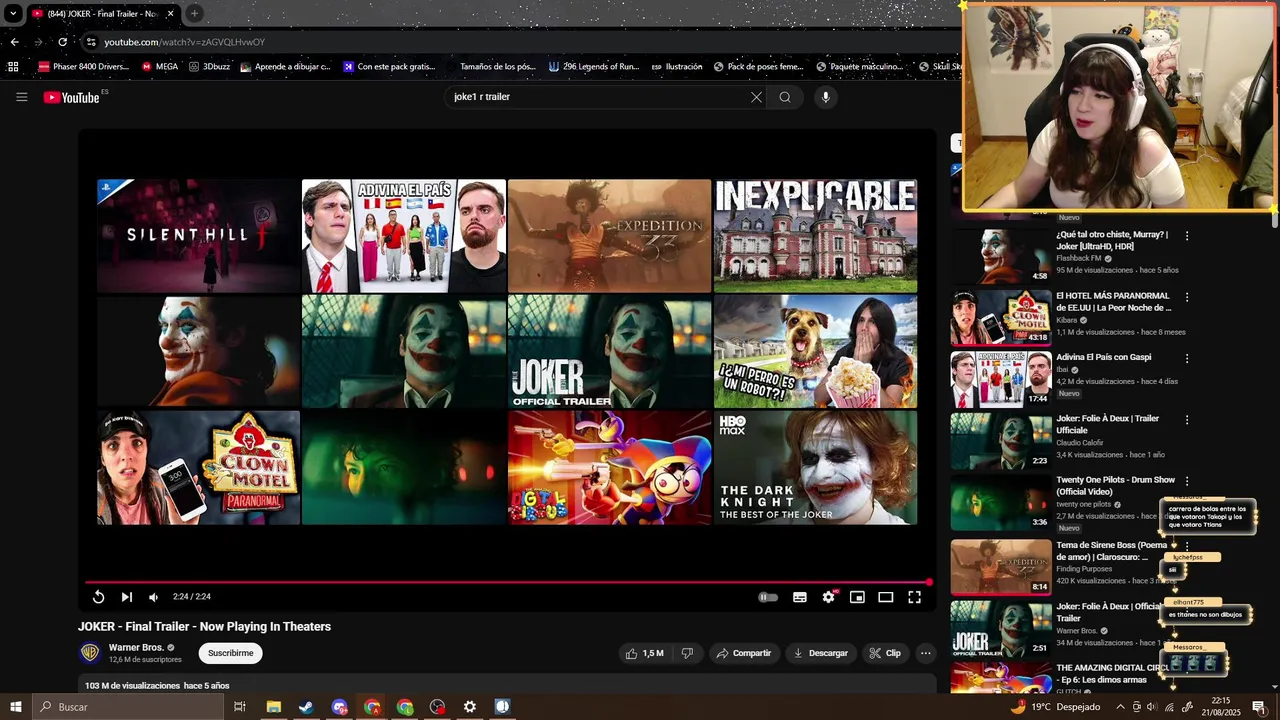Open more actions menu under video
The height and width of the screenshot is (720, 1280).
tap(926, 653)
